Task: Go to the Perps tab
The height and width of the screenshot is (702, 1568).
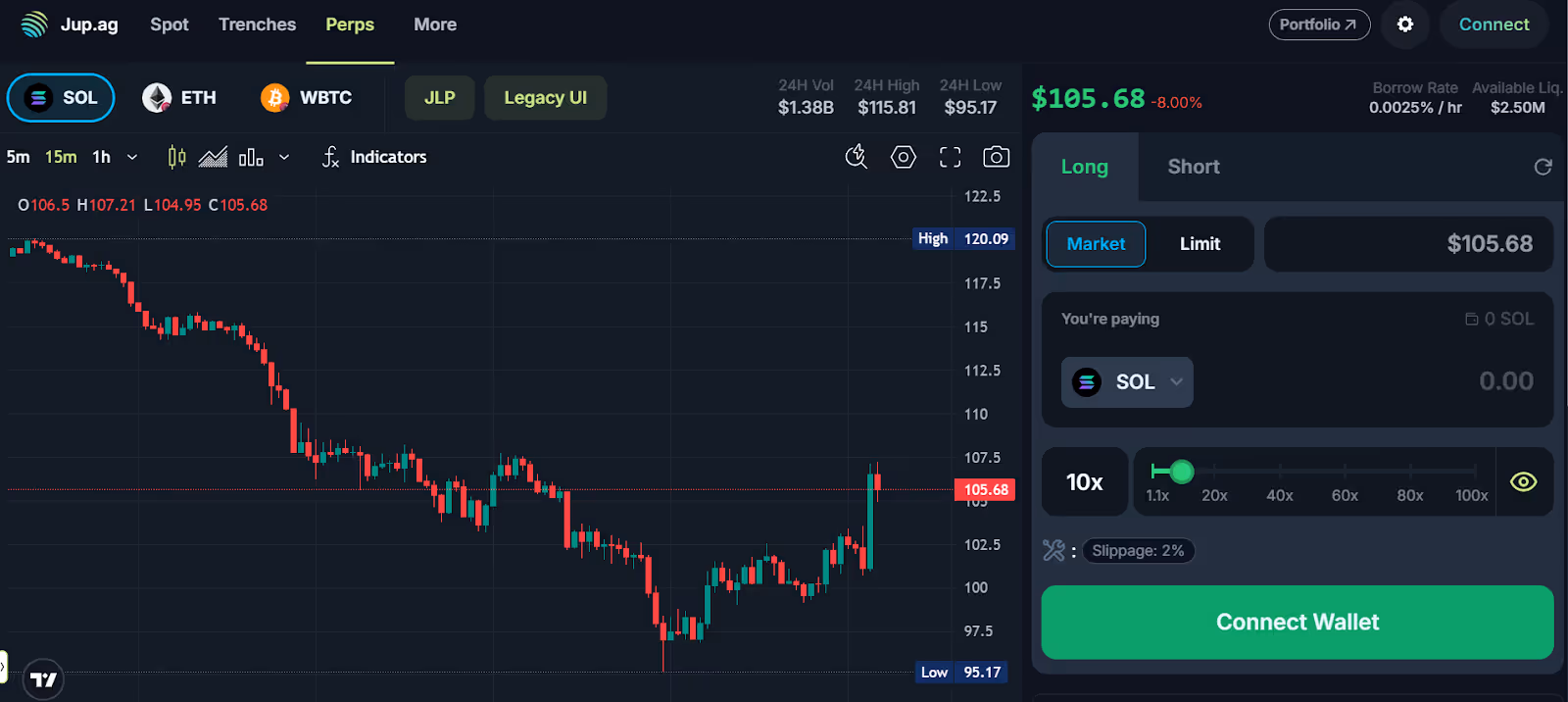Action: [x=350, y=25]
